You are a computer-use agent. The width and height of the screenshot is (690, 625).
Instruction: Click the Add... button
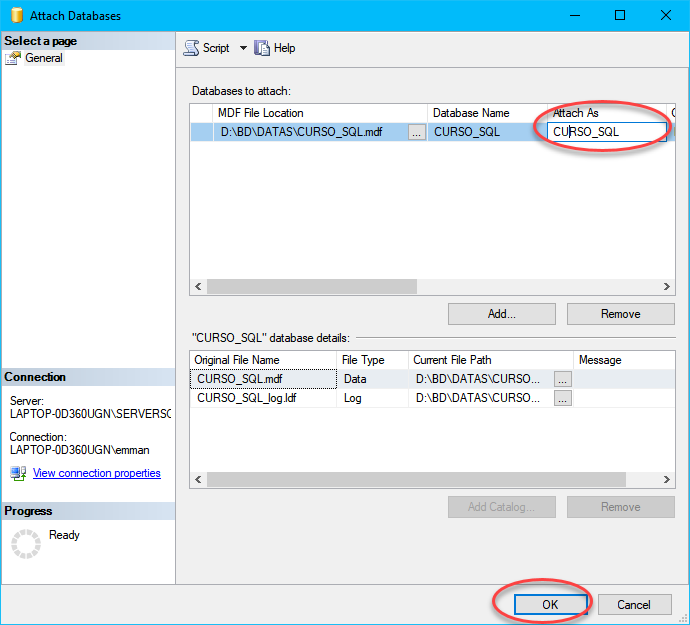[x=502, y=314]
